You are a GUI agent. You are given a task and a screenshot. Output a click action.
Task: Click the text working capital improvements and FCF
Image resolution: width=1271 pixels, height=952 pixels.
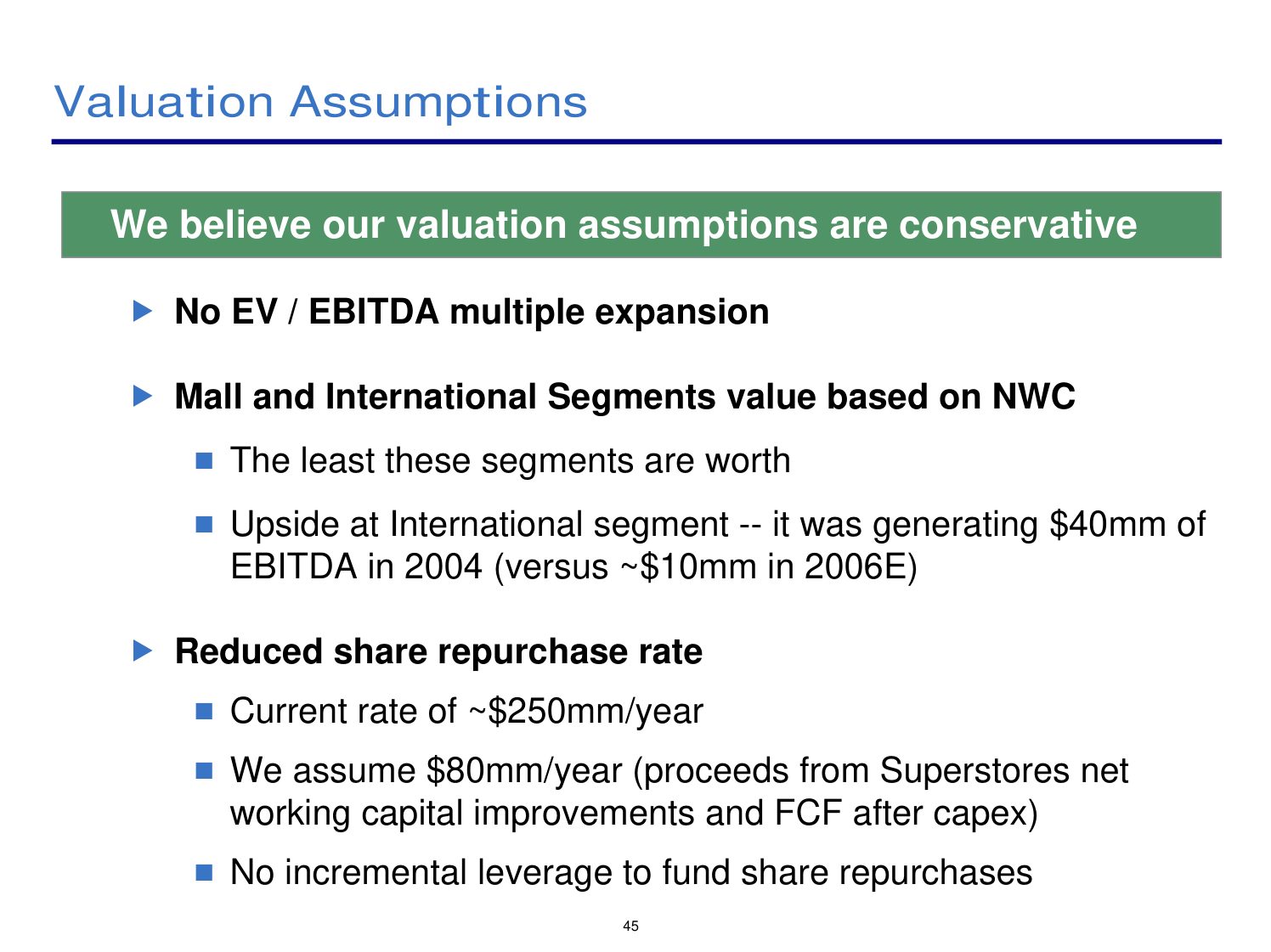634,813
